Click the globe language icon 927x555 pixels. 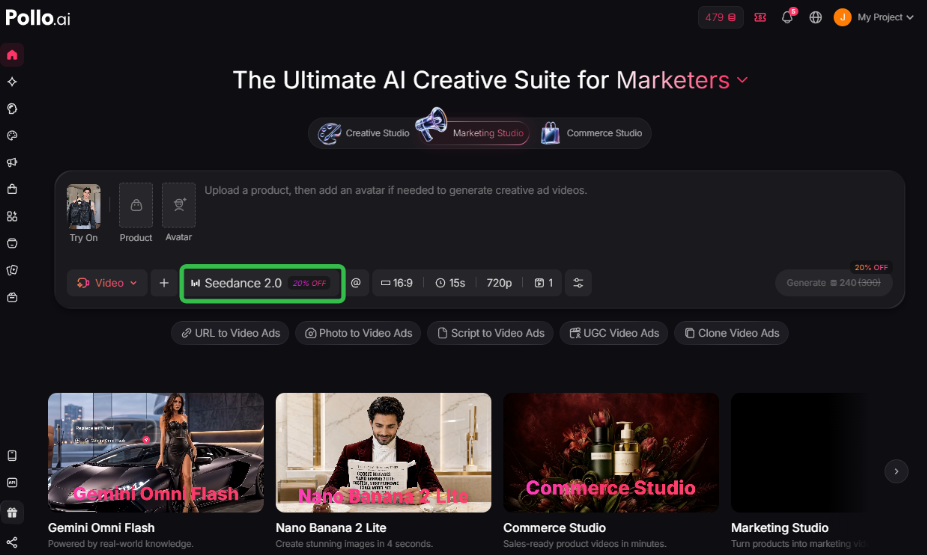[815, 17]
